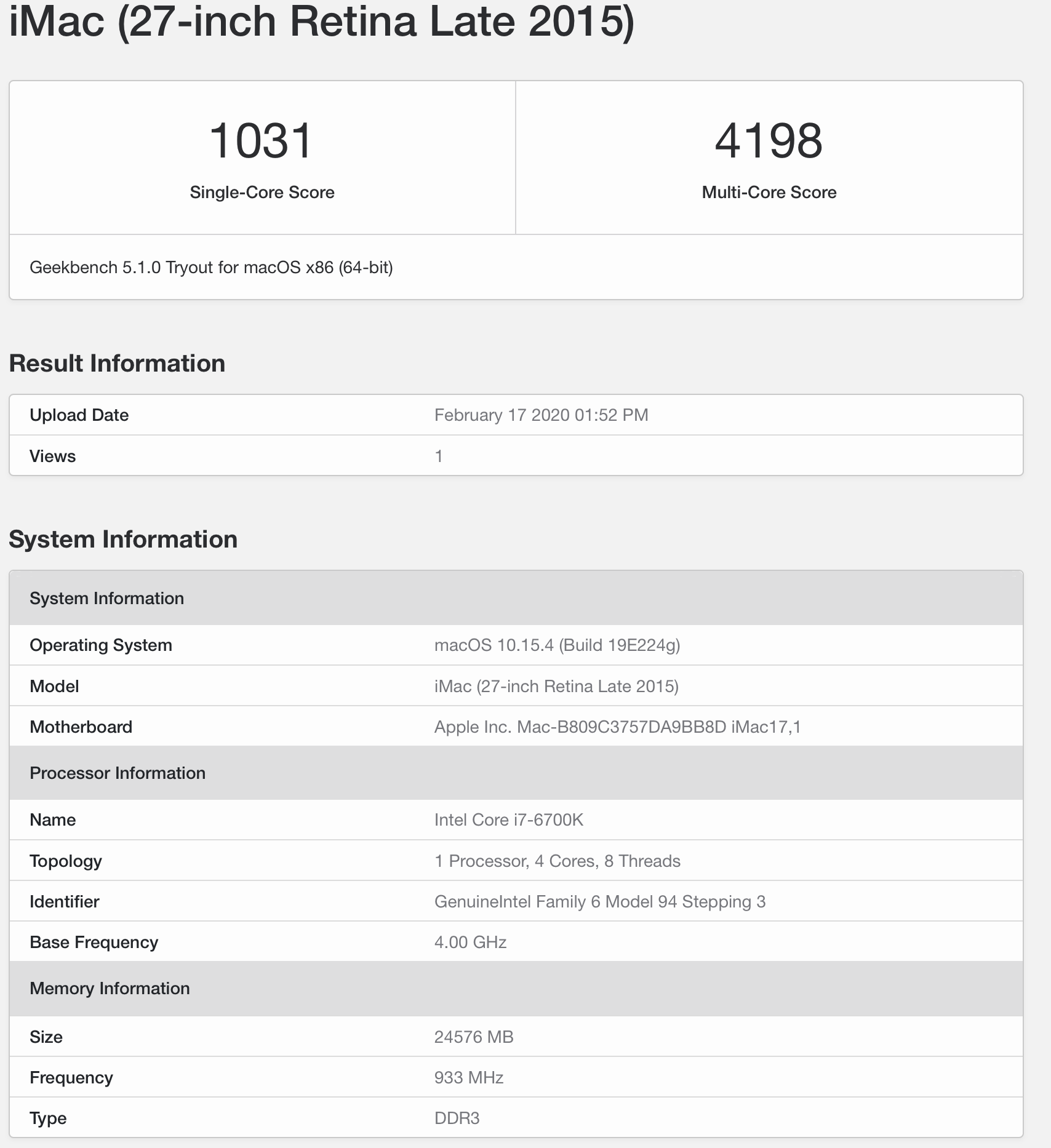
Task: Click the Model row label
Action: 54,687
